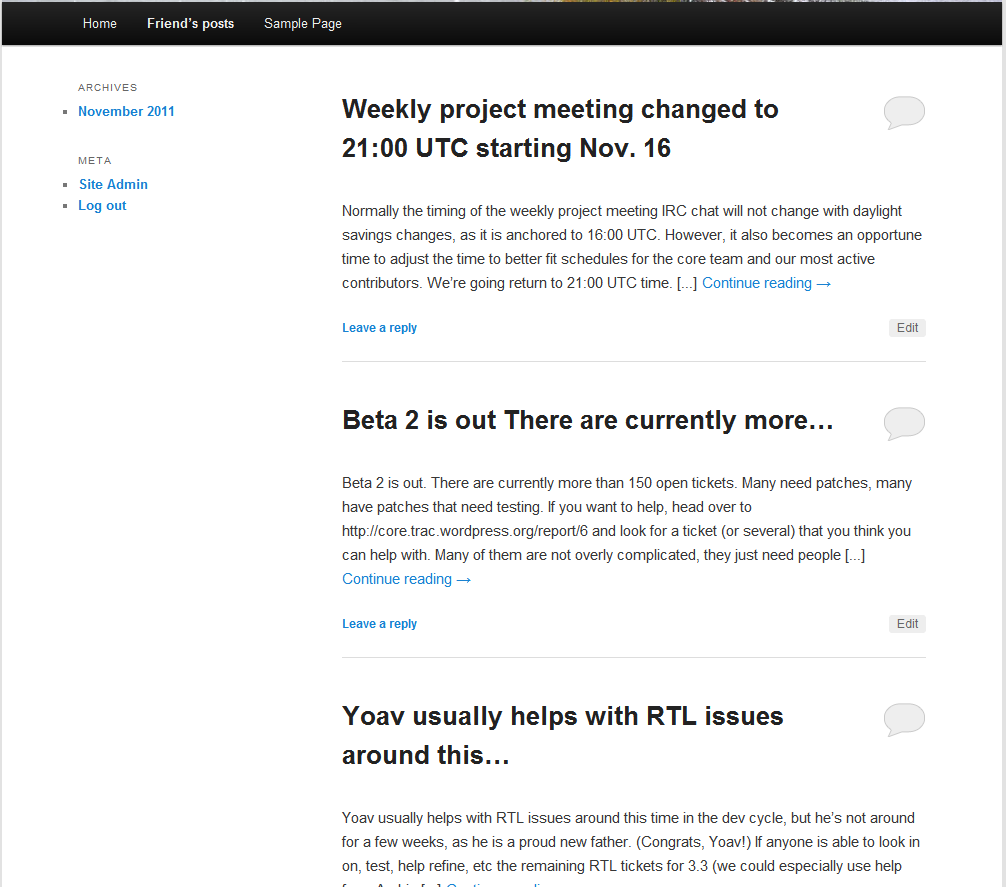The width and height of the screenshot is (1006, 887).
Task: Open Yoav usually helps with RTL post title
Action: (563, 736)
